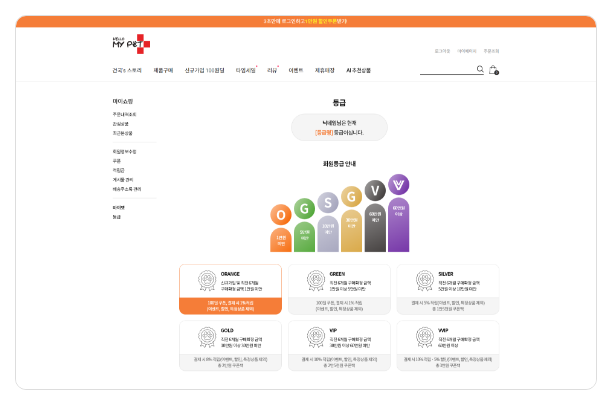
Task: Open the 리뷰 menu item
Action: click(x=271, y=71)
